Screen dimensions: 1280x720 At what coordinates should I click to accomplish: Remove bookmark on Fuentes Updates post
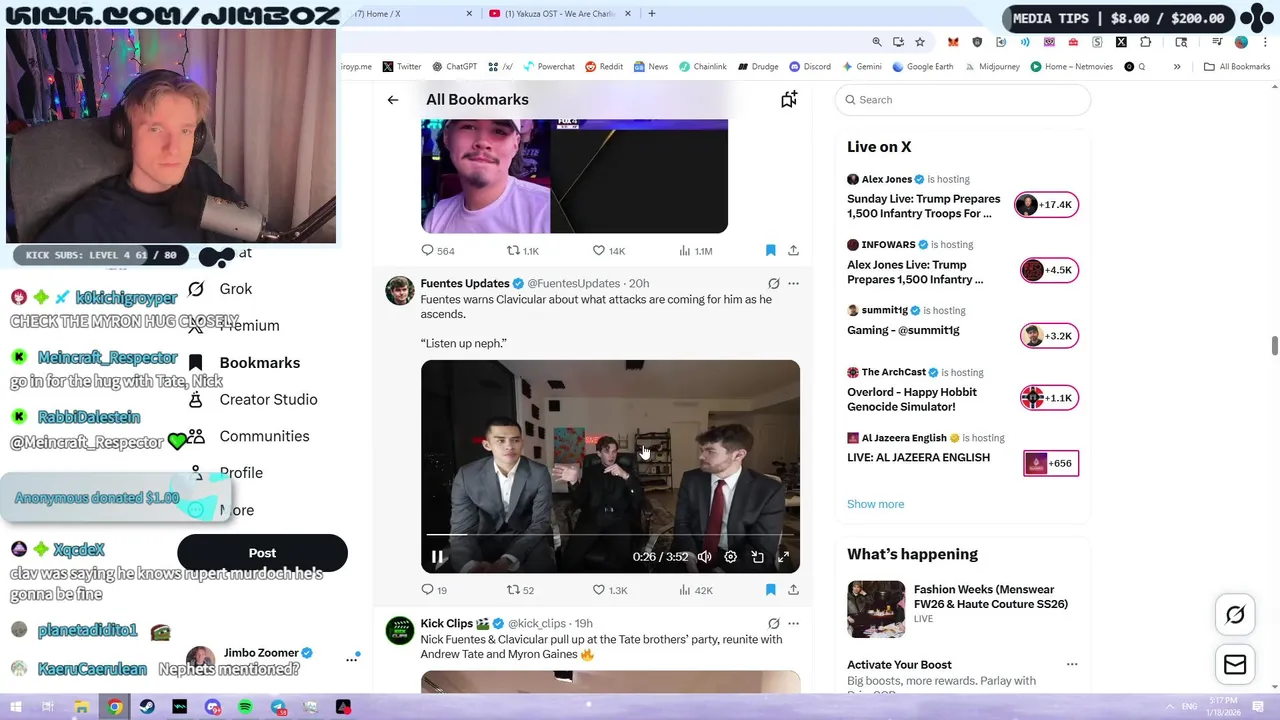click(771, 590)
